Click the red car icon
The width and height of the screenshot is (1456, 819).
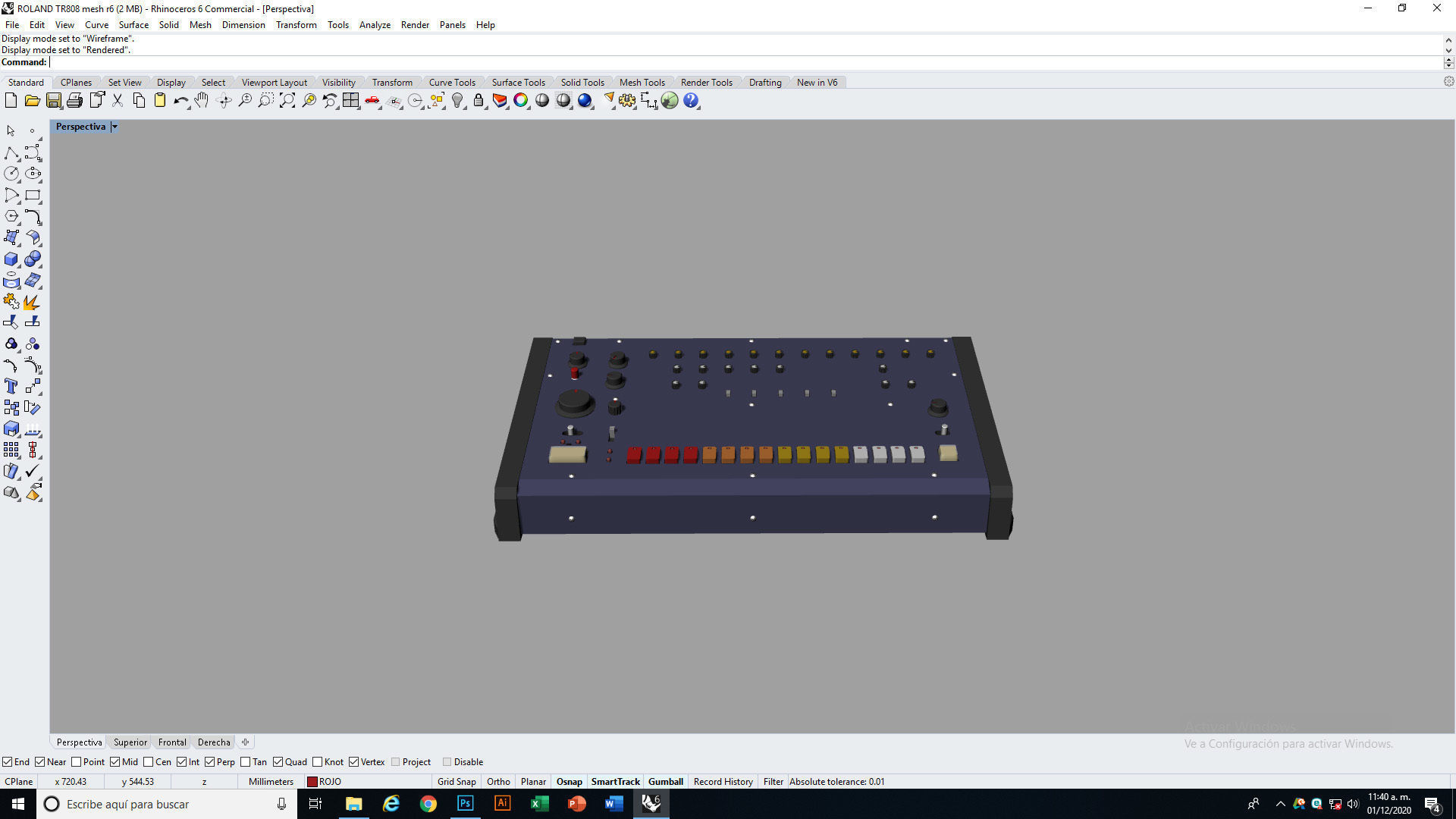pos(372,101)
